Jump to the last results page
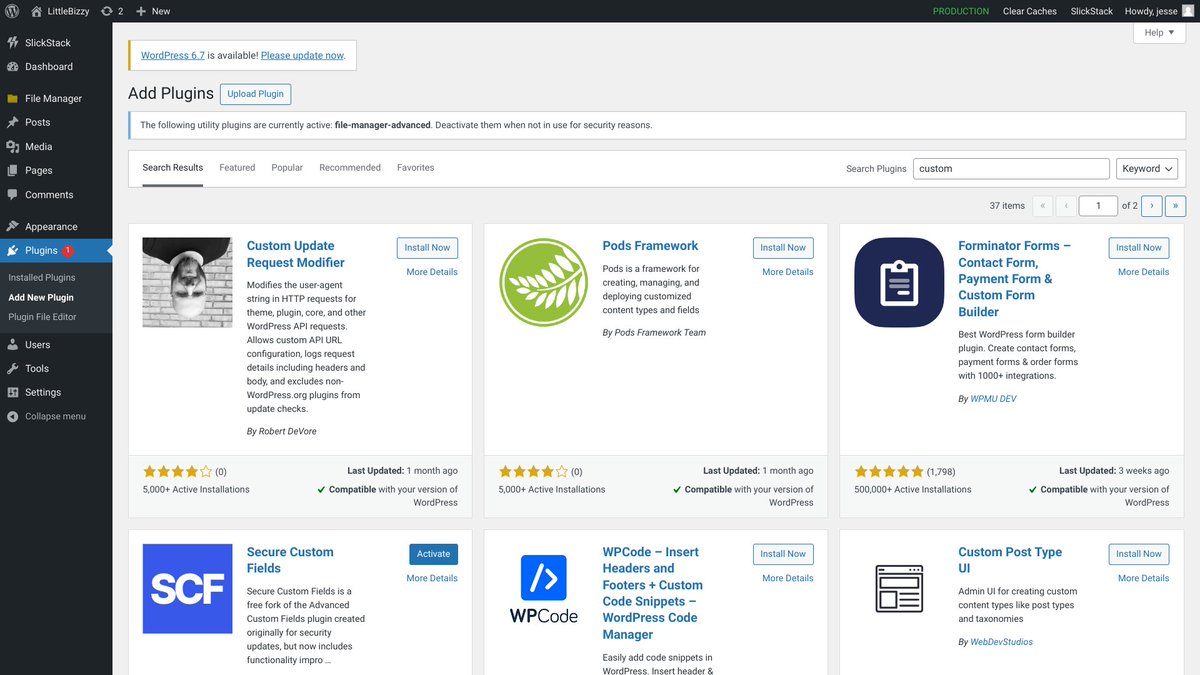Screen dimensions: 1200x675 [x=1176, y=205]
